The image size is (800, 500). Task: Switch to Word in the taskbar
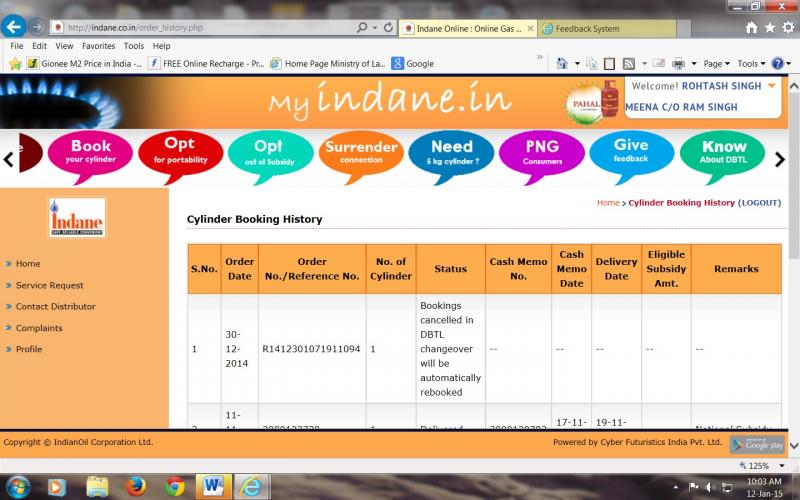[213, 487]
